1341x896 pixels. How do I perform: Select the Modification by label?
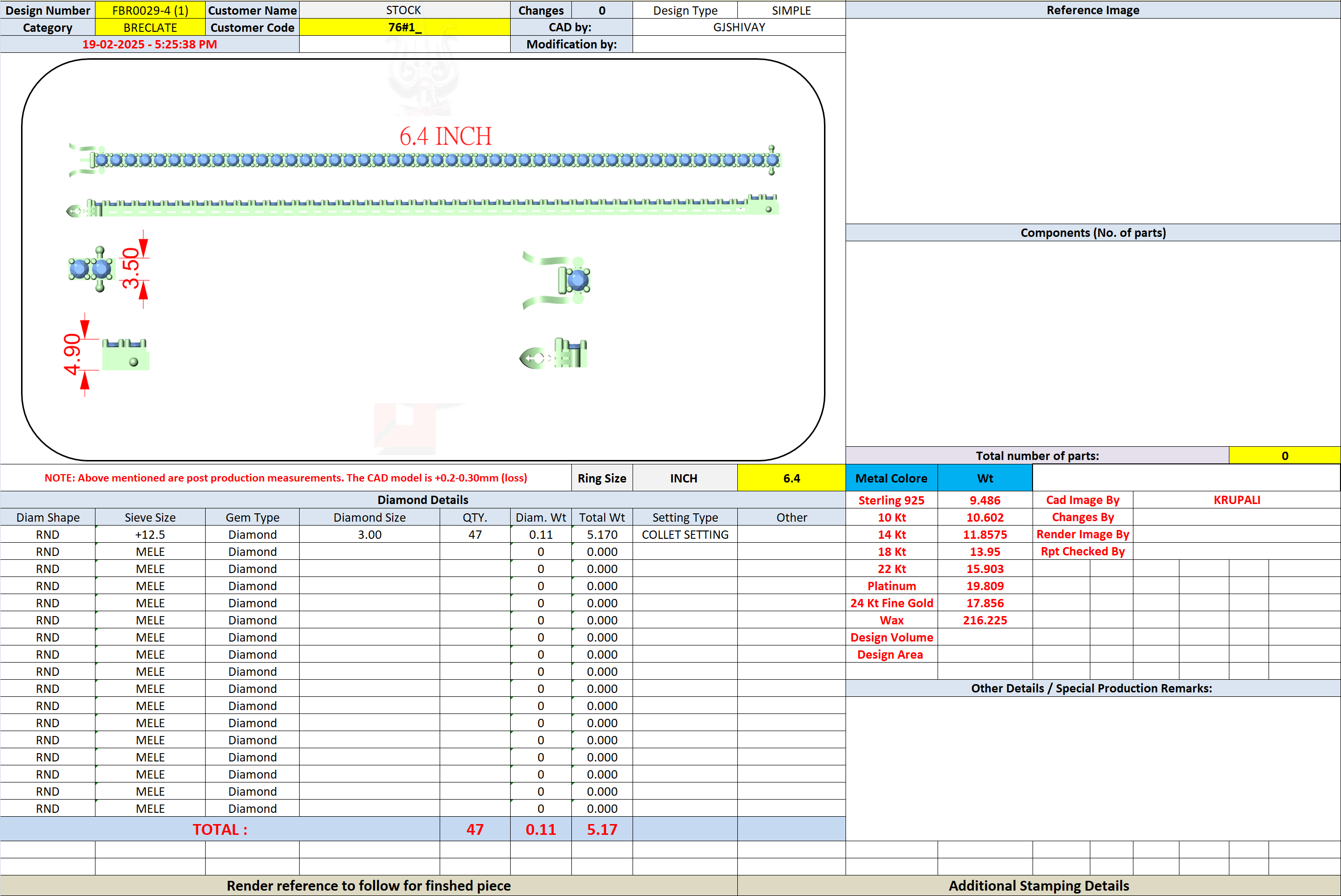(x=572, y=45)
